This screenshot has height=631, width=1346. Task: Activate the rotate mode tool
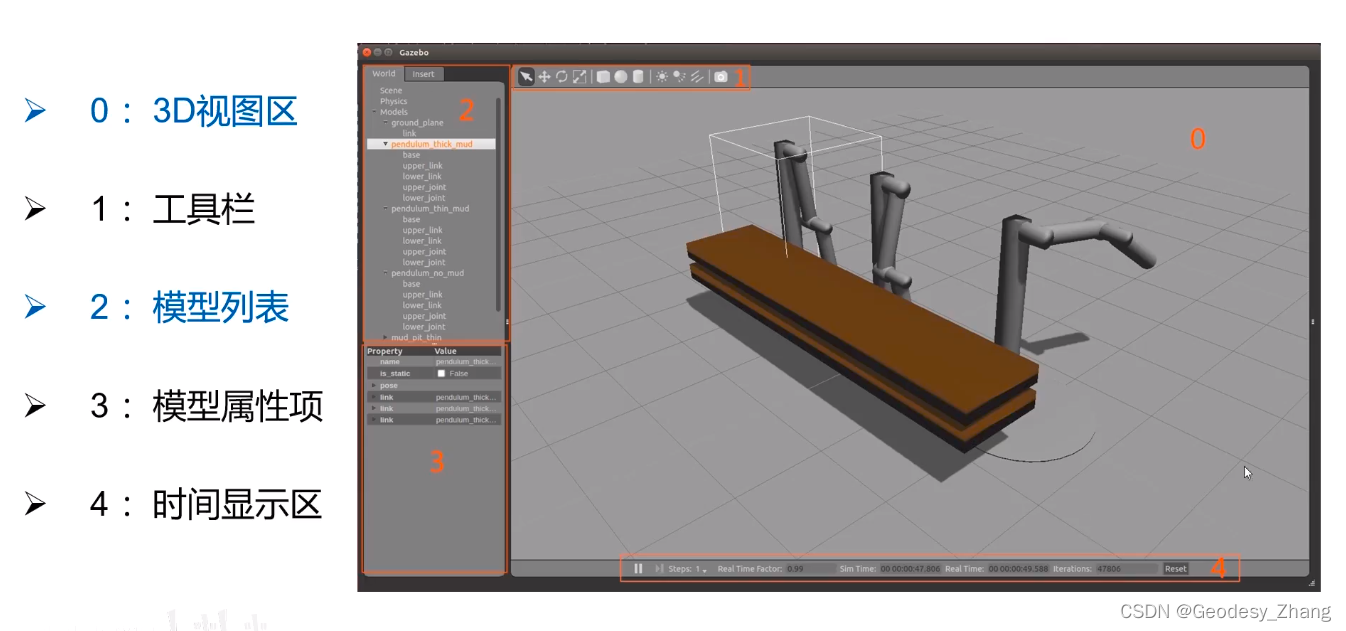[x=561, y=77]
